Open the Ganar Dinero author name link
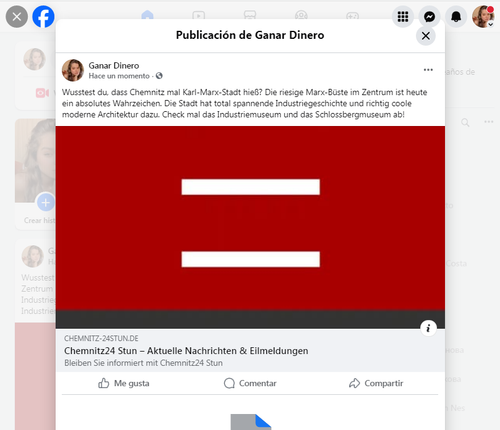This screenshot has height=430, width=500. 114,65
